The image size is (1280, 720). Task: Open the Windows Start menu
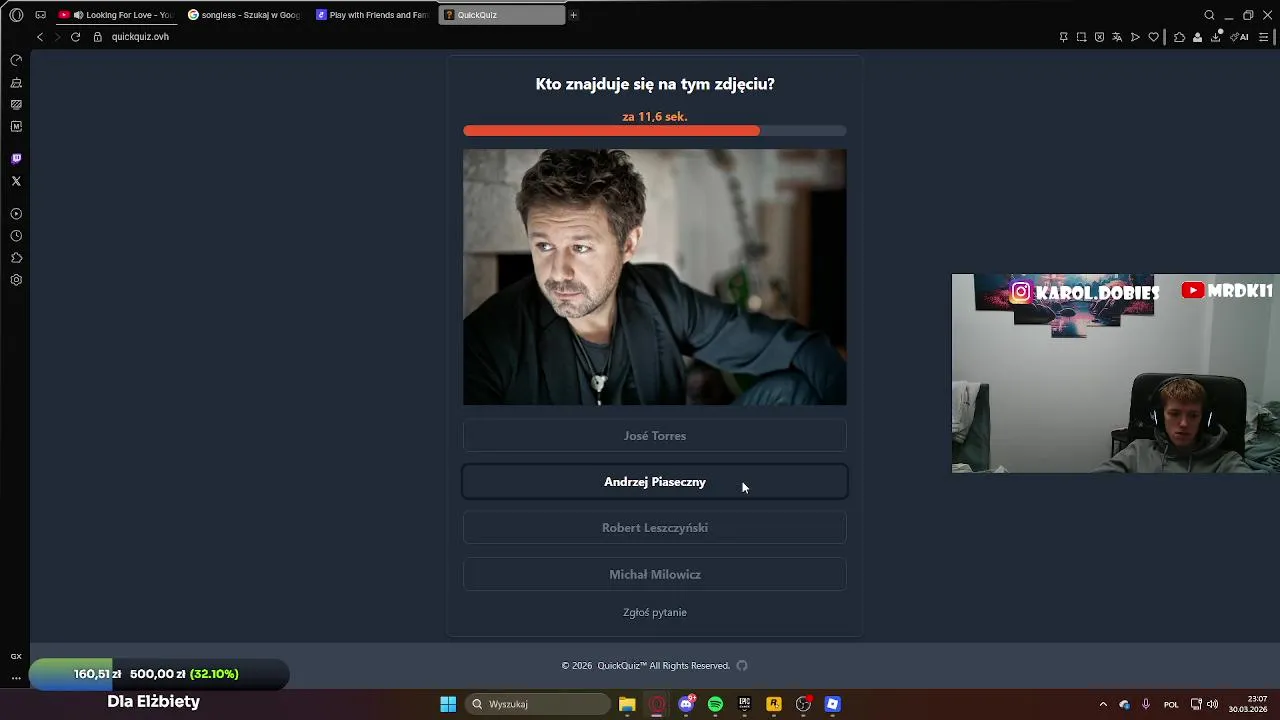tap(448, 704)
